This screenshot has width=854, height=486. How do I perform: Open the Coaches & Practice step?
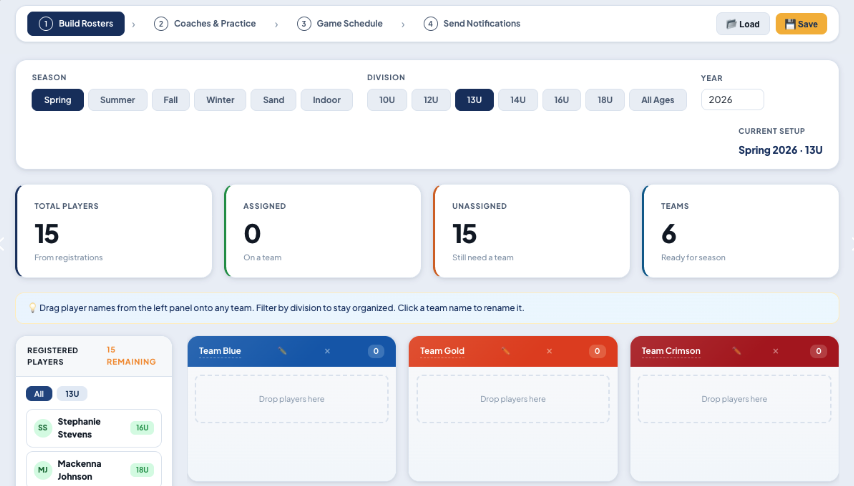pos(205,23)
